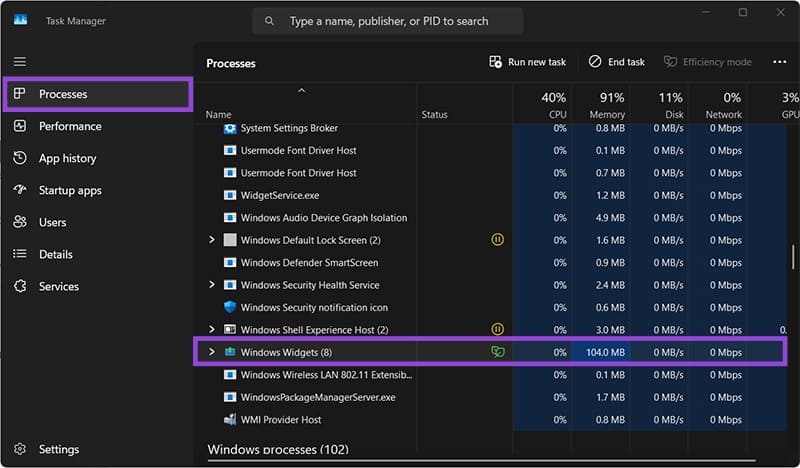The height and width of the screenshot is (468, 800).
Task: Select Windows Defender SmartScreen row
Action: coord(491,262)
